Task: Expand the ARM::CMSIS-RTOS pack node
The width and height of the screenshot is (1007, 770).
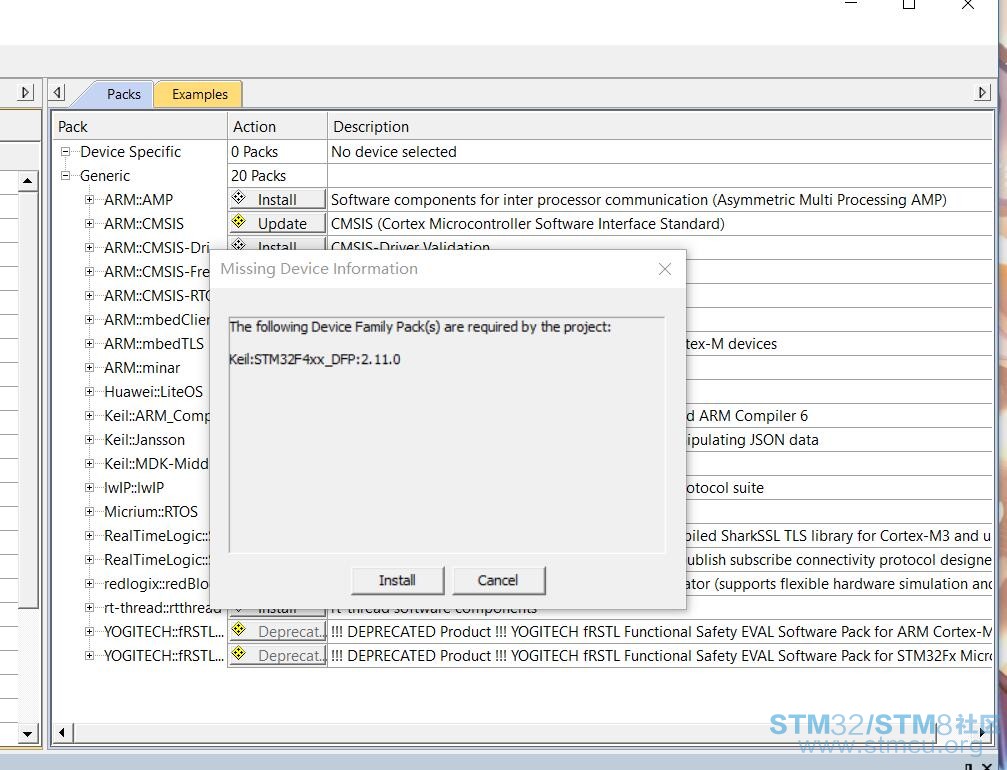Action: [89, 296]
